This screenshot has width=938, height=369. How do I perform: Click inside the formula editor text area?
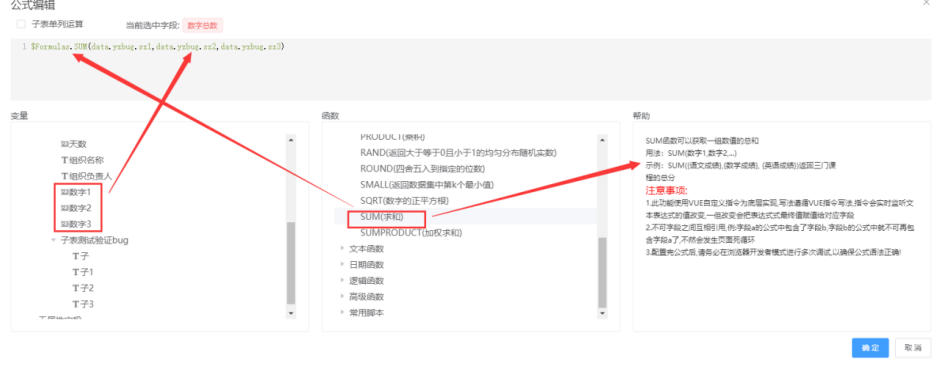pyautogui.click(x=470, y=69)
